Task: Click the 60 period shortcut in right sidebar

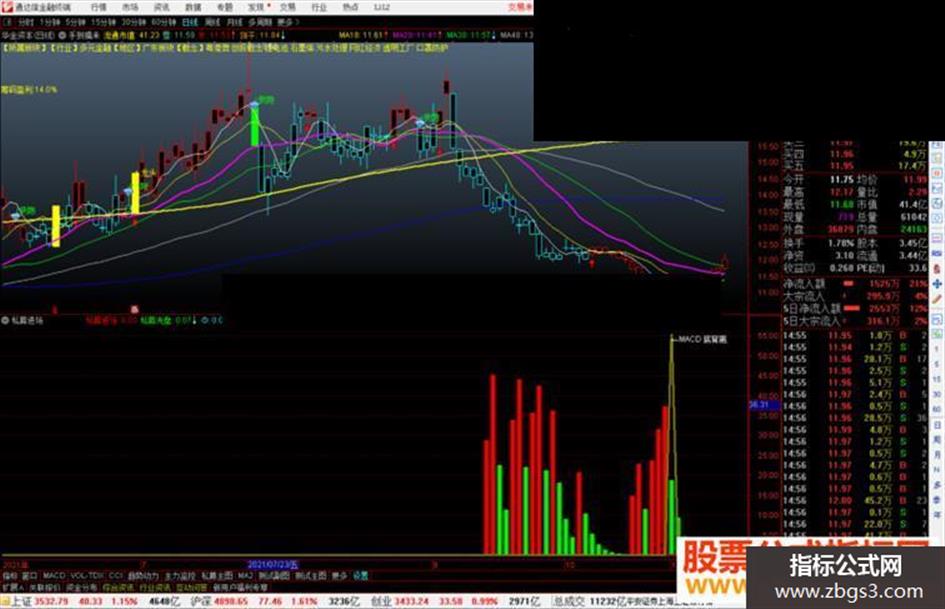Action: tap(937, 409)
